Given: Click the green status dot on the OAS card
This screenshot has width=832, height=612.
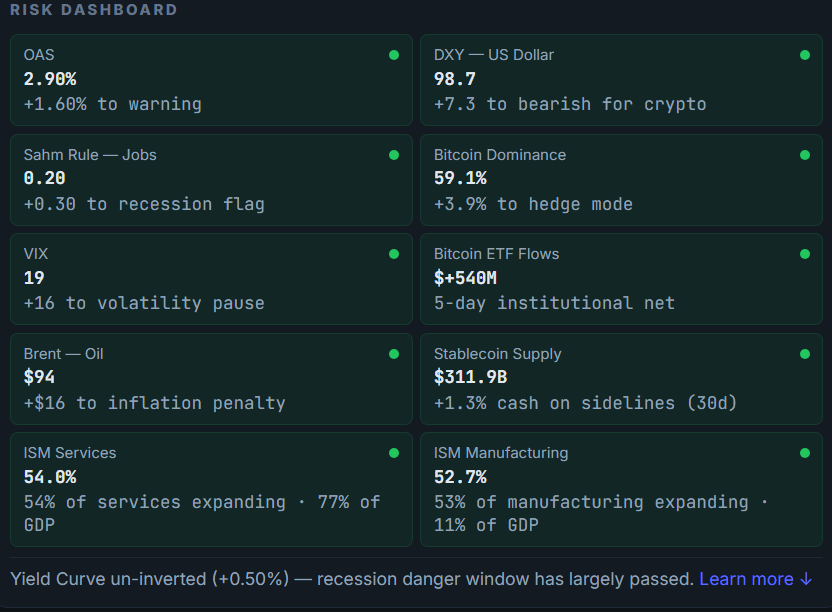Looking at the screenshot, I should click(x=394, y=55).
